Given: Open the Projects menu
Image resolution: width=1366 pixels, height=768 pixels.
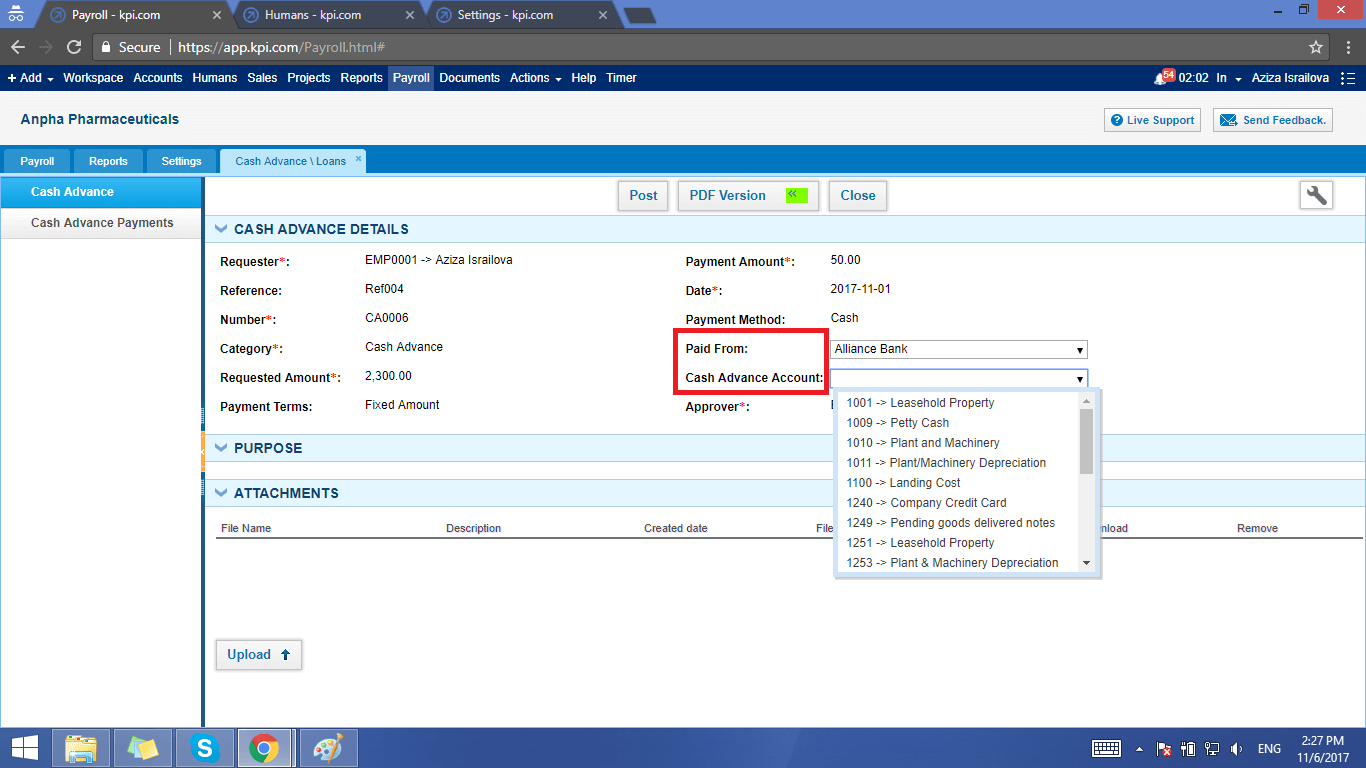Looking at the screenshot, I should [309, 78].
